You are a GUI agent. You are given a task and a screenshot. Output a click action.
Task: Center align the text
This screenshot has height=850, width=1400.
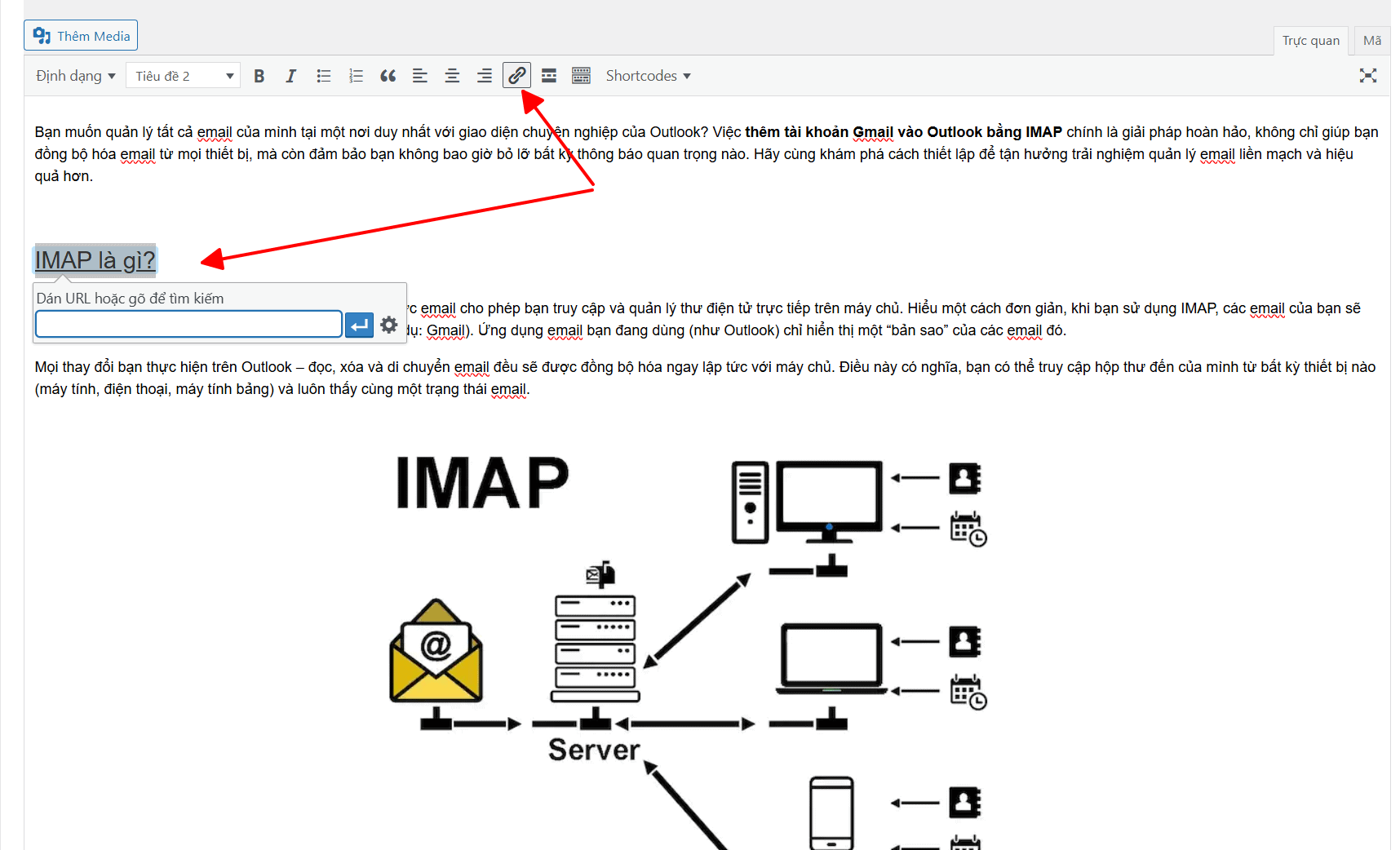(x=452, y=76)
